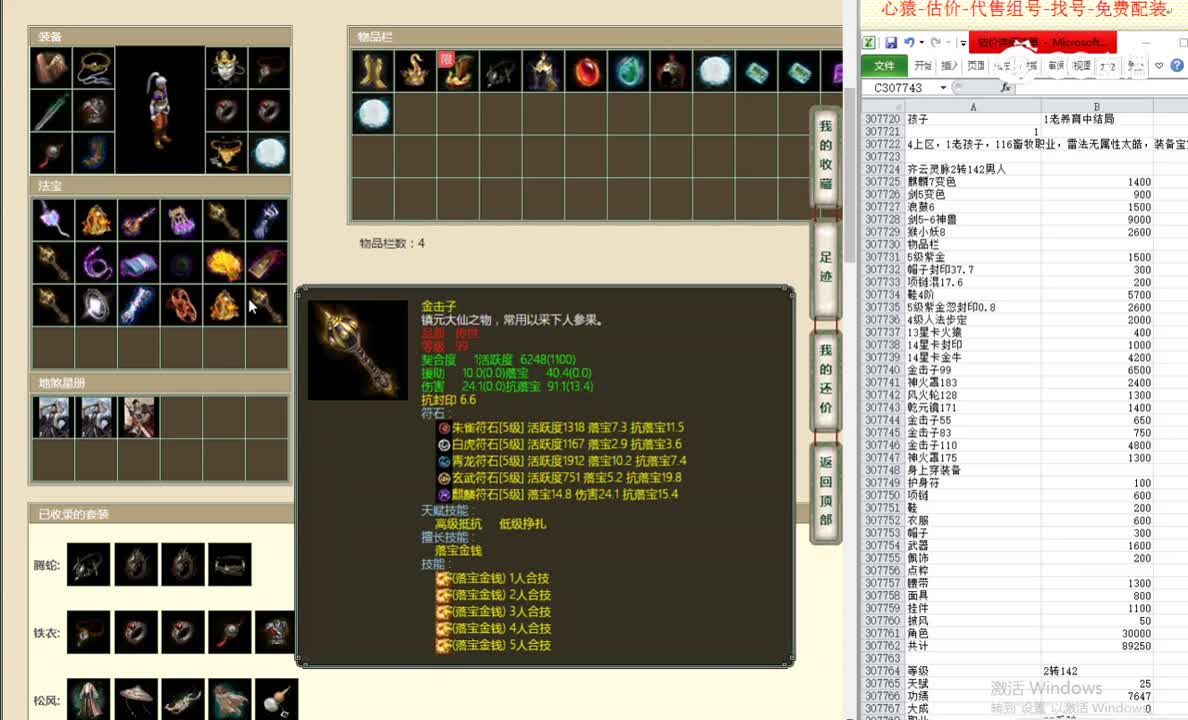Switch to the 开始 ribbon tab
This screenshot has height=720, width=1188.
(x=923, y=66)
